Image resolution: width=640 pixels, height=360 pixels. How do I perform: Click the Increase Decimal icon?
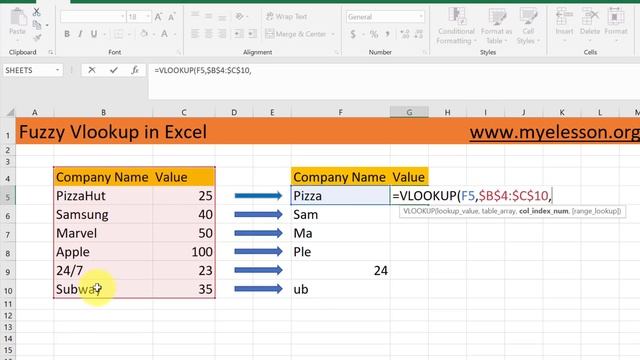[405, 34]
